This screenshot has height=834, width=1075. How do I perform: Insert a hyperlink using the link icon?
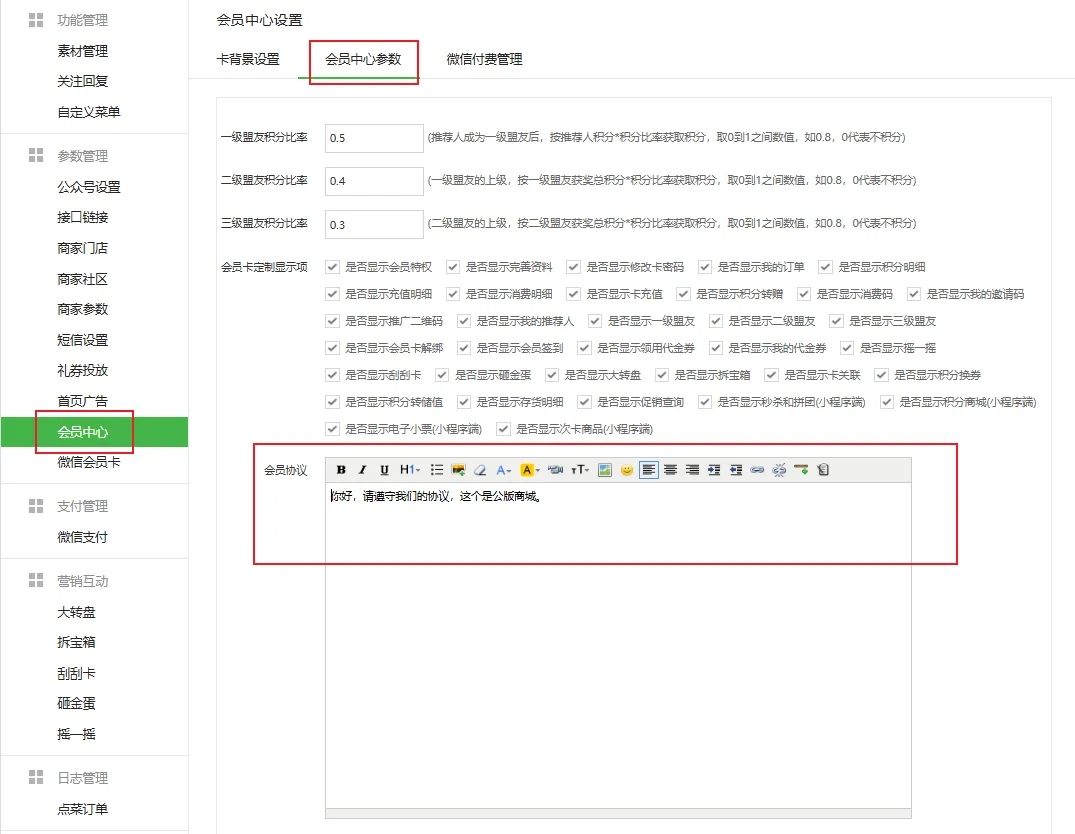coord(758,470)
